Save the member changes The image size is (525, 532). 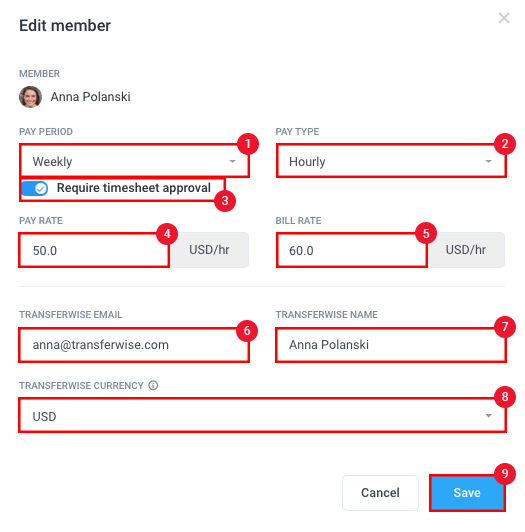tap(467, 493)
